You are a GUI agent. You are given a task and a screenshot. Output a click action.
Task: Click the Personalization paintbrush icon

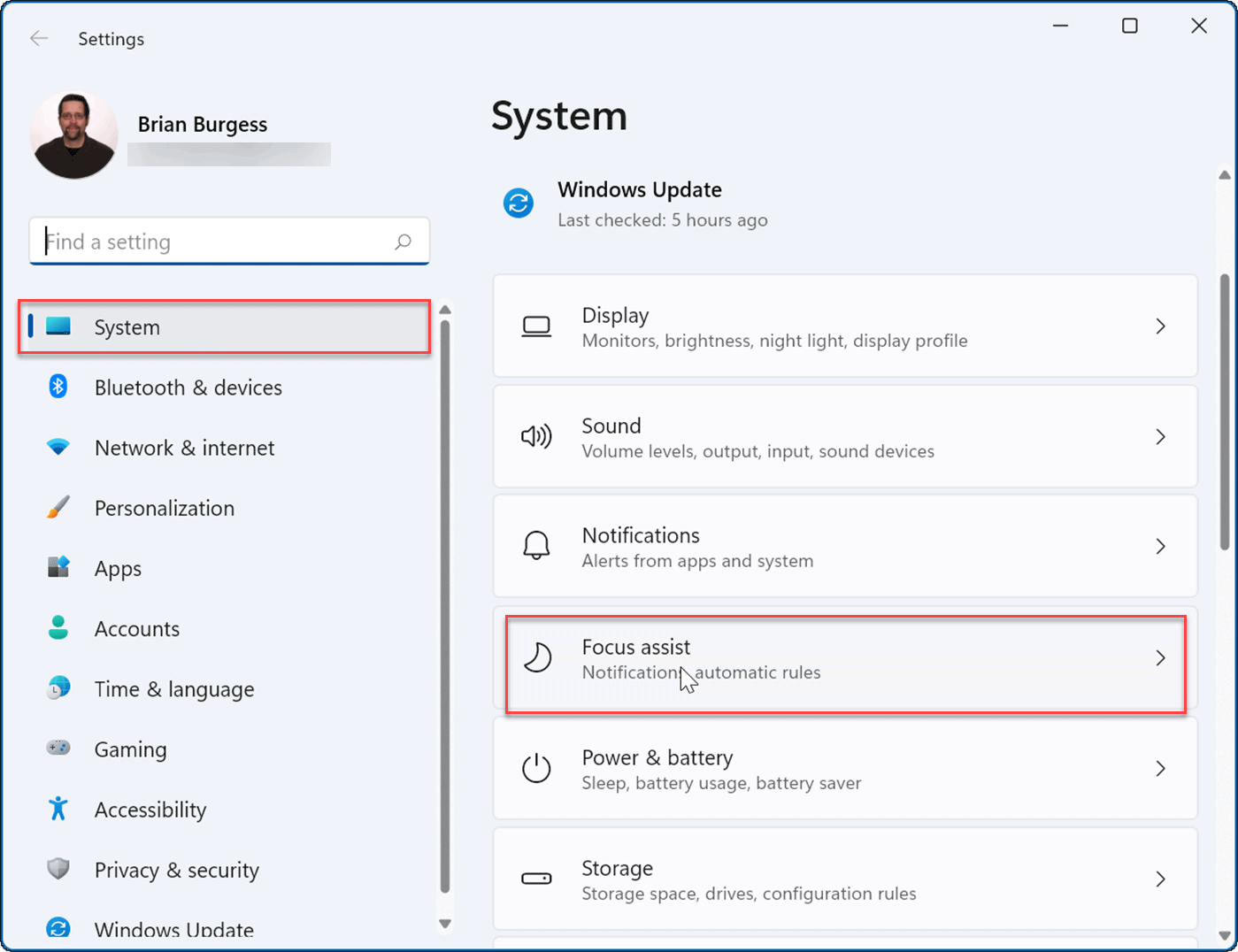[x=58, y=507]
